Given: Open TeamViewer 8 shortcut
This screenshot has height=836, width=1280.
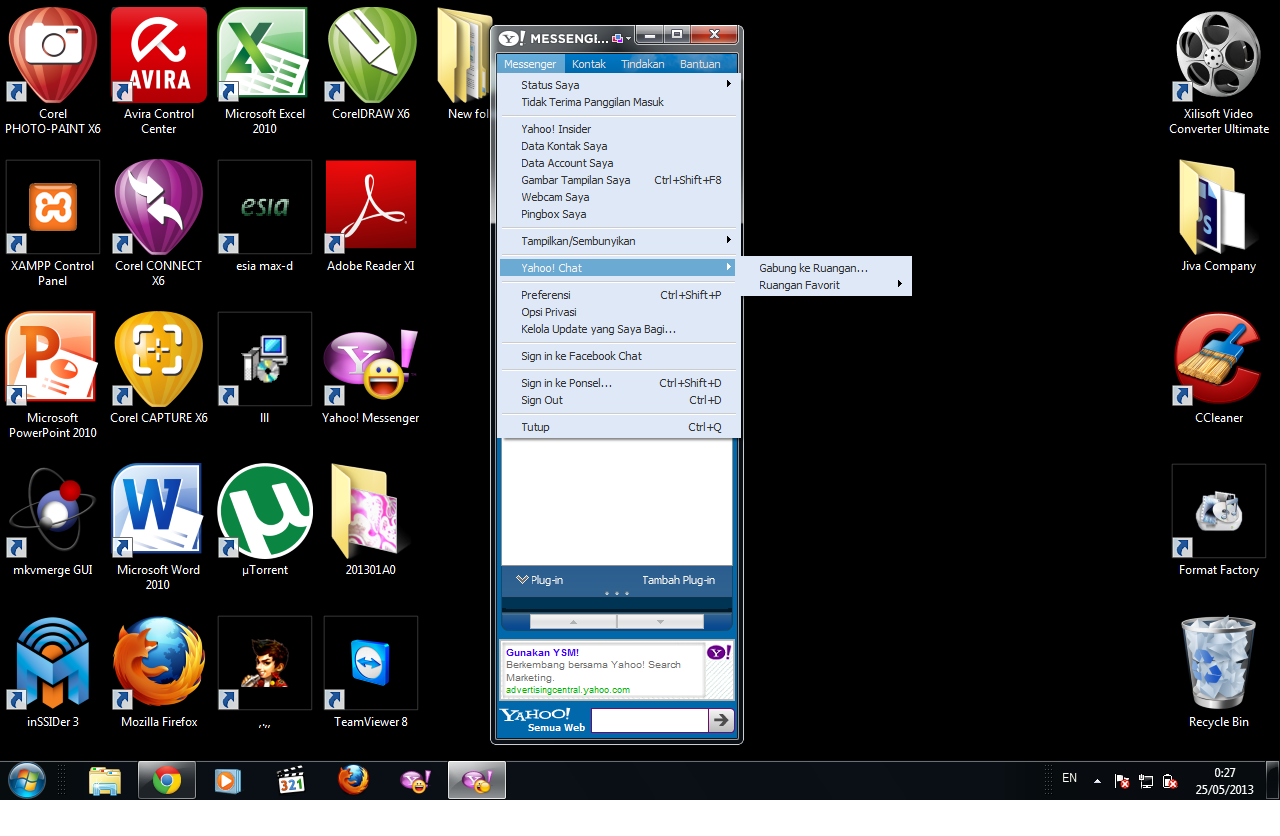Looking at the screenshot, I should [x=371, y=672].
